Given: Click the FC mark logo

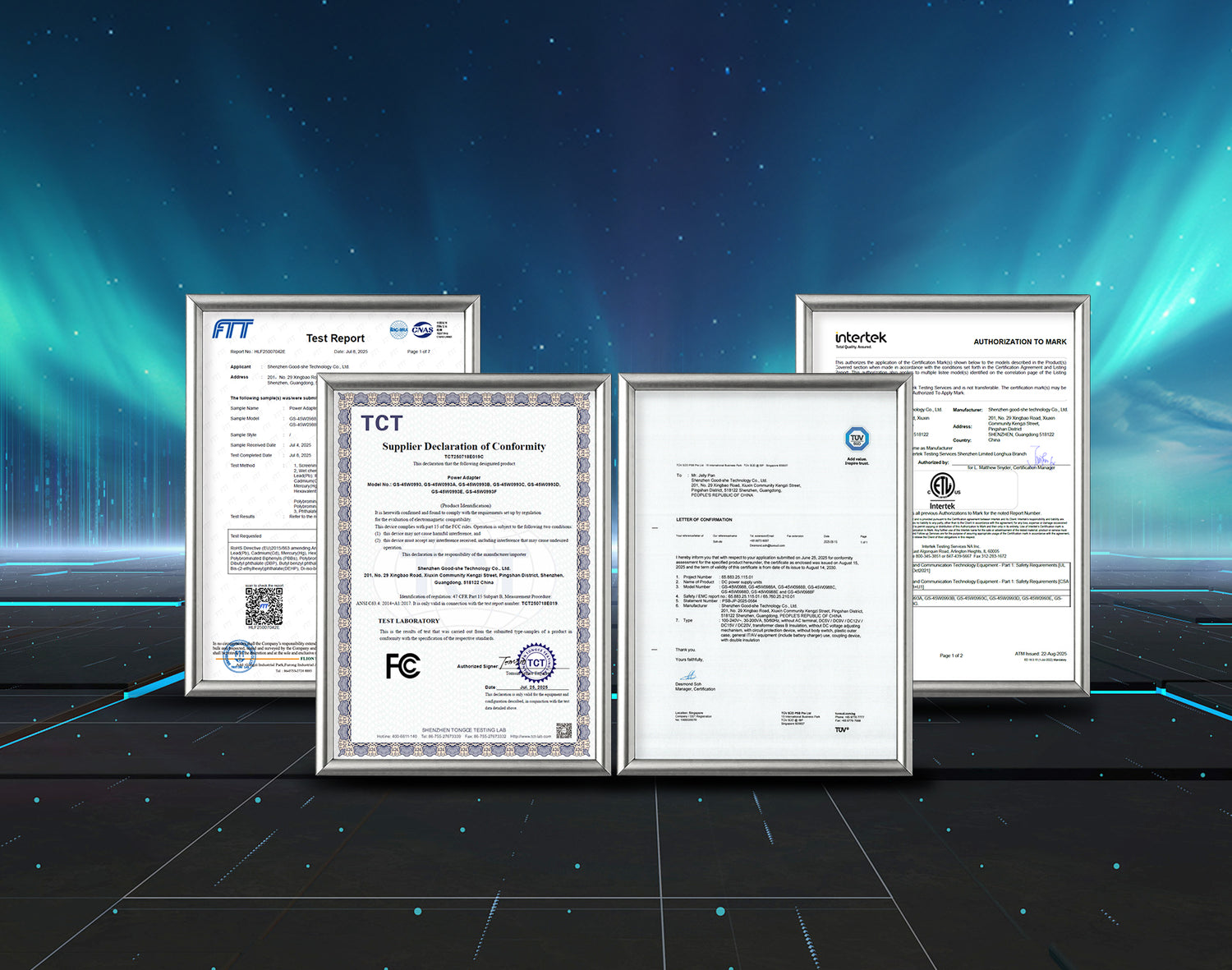Looking at the screenshot, I should coord(403,665).
